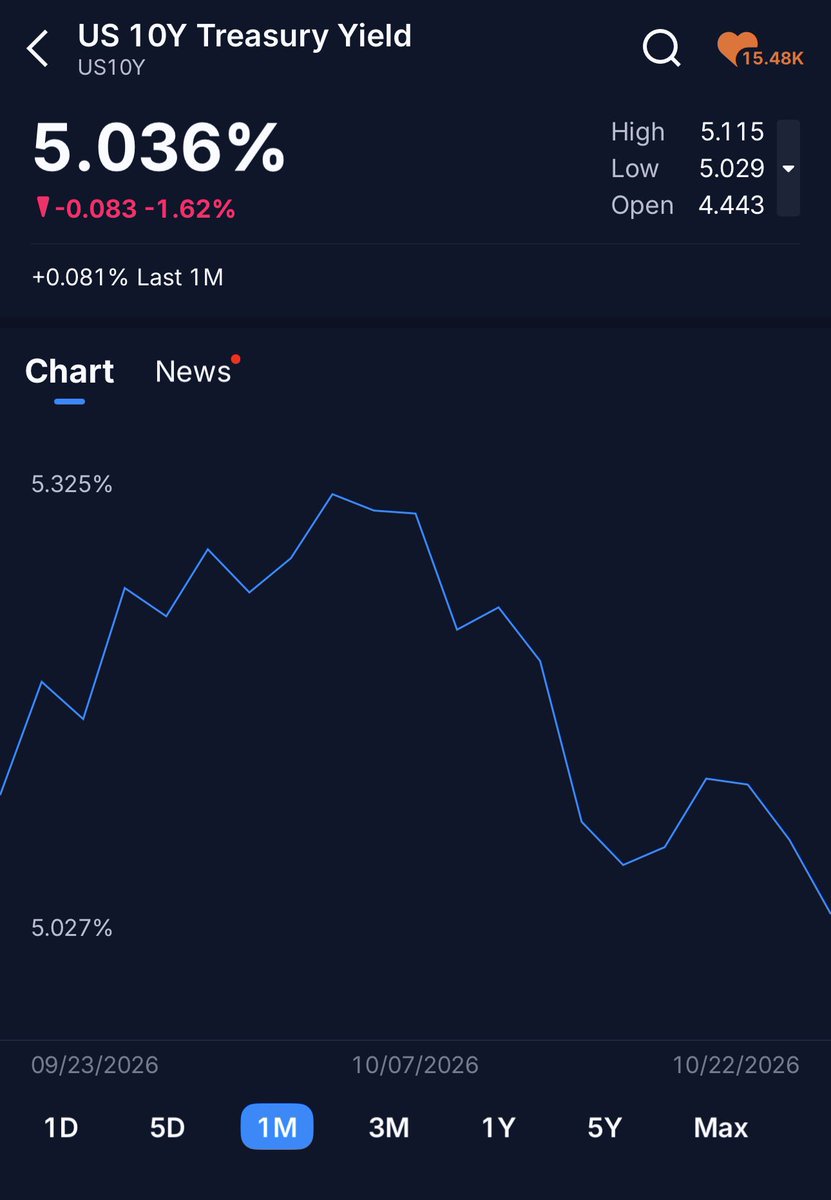The height and width of the screenshot is (1200, 831).
Task: Go back using the left arrow
Action: coord(38,48)
